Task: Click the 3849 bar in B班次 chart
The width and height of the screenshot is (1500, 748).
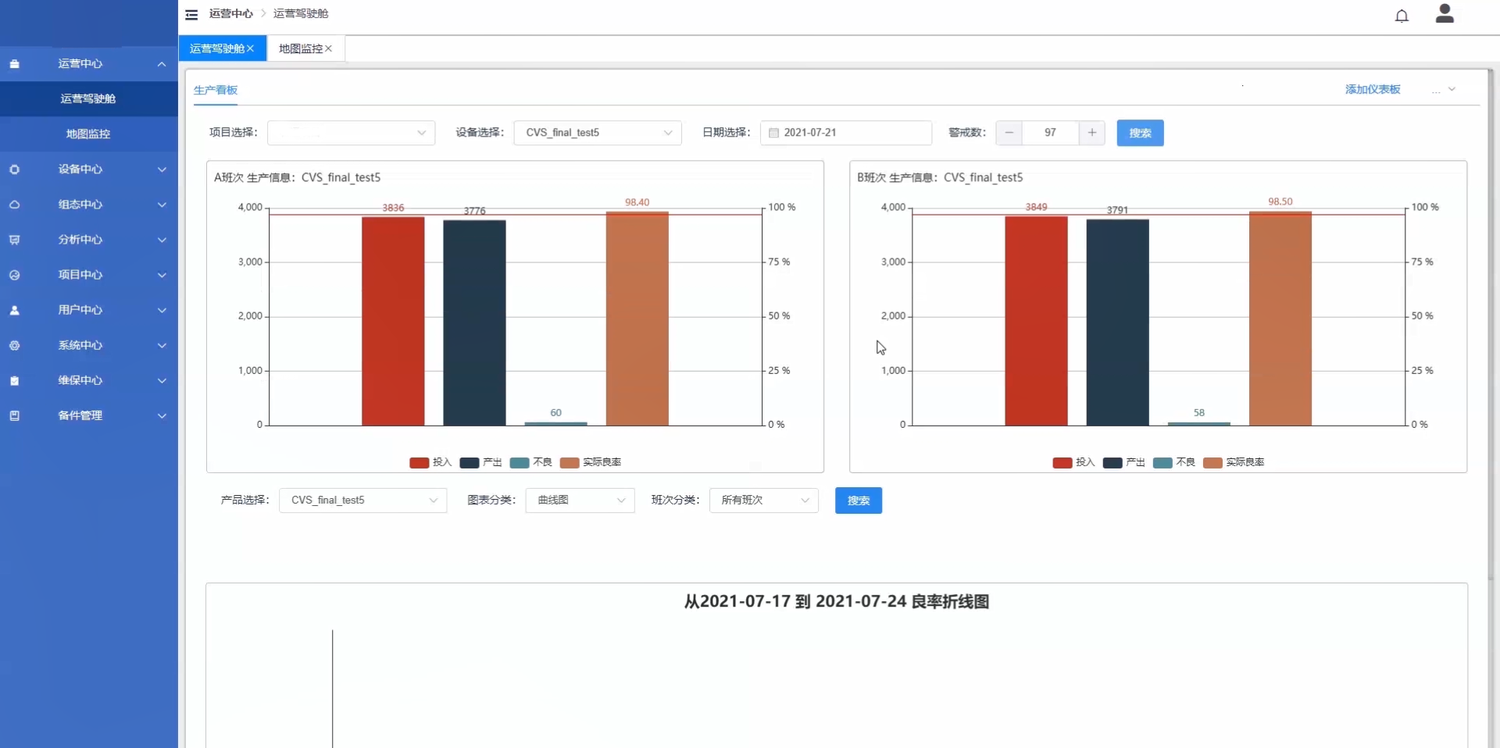Action: coord(1036,321)
